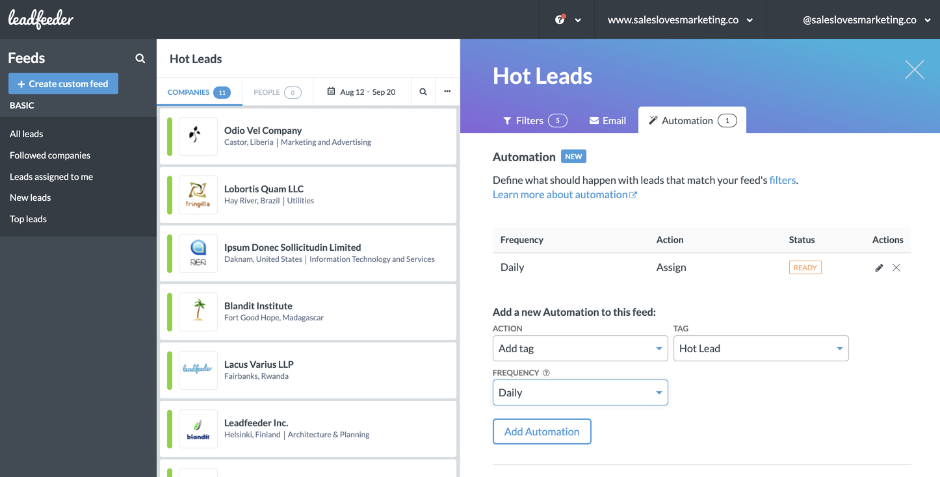Viewport: 940px width, 477px height.
Task: Open the date range Aug 12 - Sep 20
Action: (361, 92)
